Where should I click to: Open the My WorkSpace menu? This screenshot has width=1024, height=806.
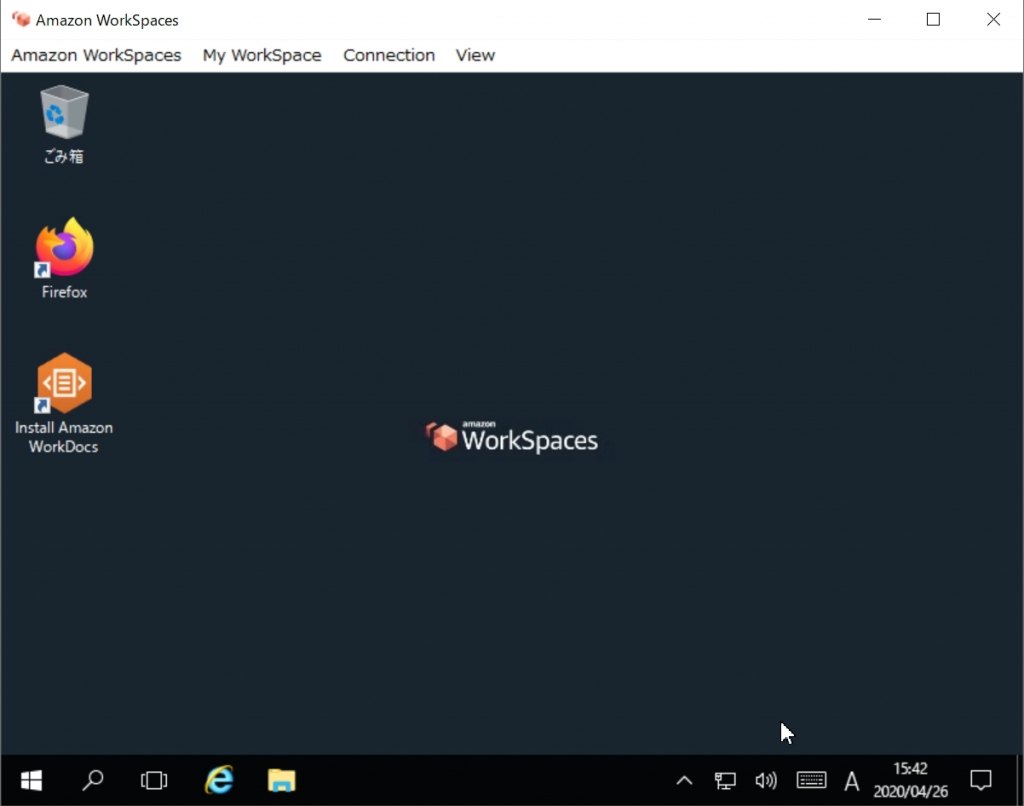(x=262, y=56)
